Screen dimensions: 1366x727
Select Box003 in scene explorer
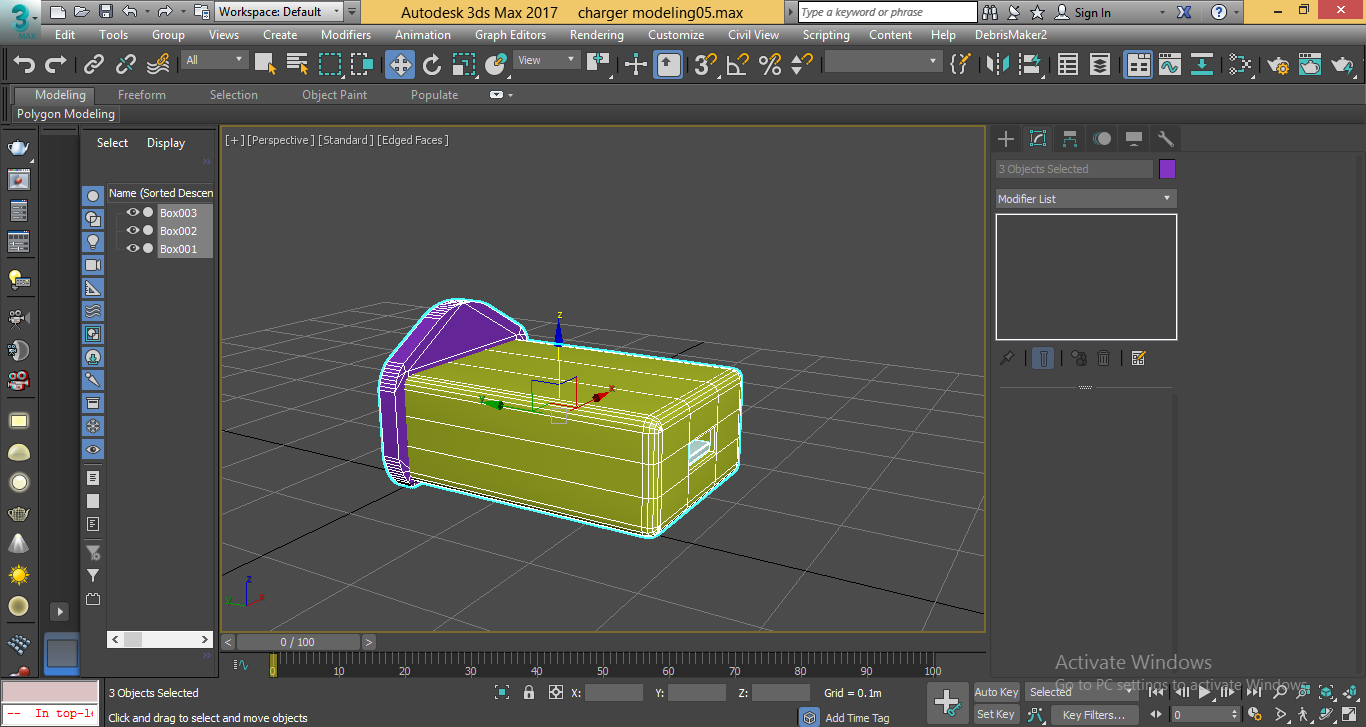178,213
